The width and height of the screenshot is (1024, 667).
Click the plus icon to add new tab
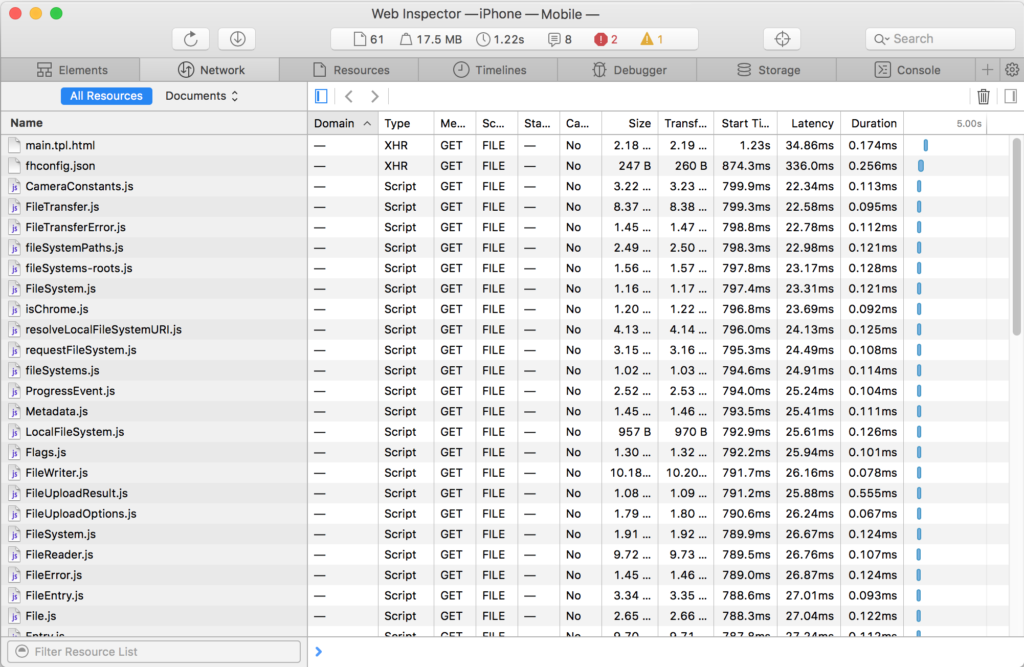click(987, 70)
